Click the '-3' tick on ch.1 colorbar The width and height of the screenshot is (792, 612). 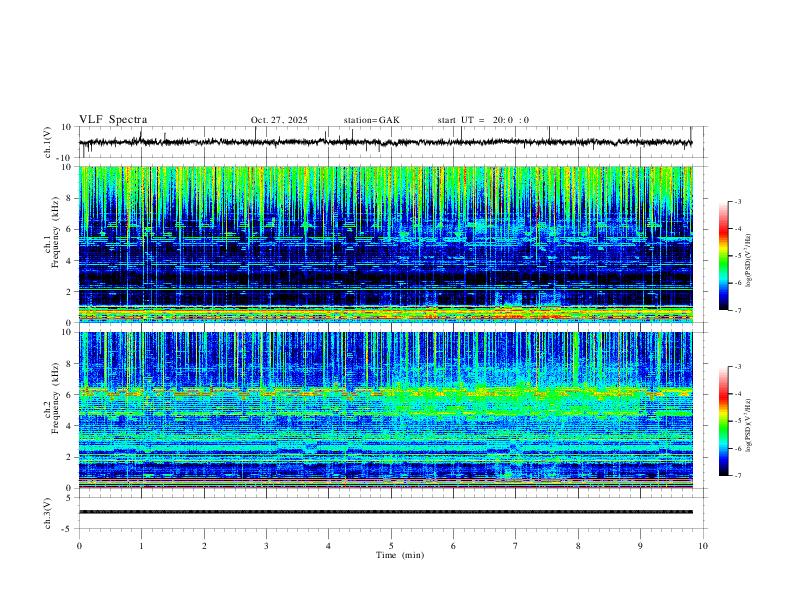point(737,201)
